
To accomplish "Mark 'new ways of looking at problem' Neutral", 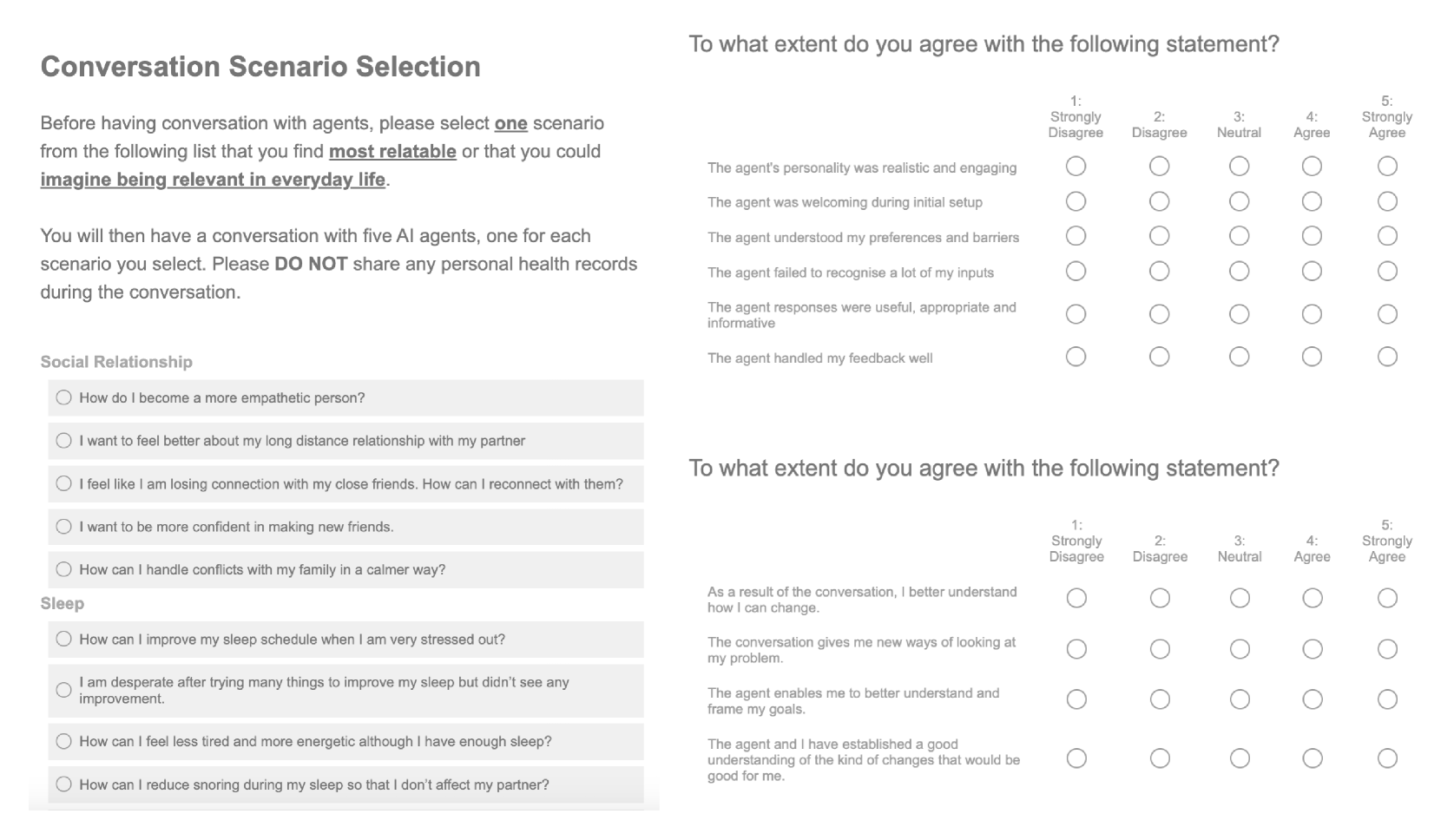I will [1240, 649].
